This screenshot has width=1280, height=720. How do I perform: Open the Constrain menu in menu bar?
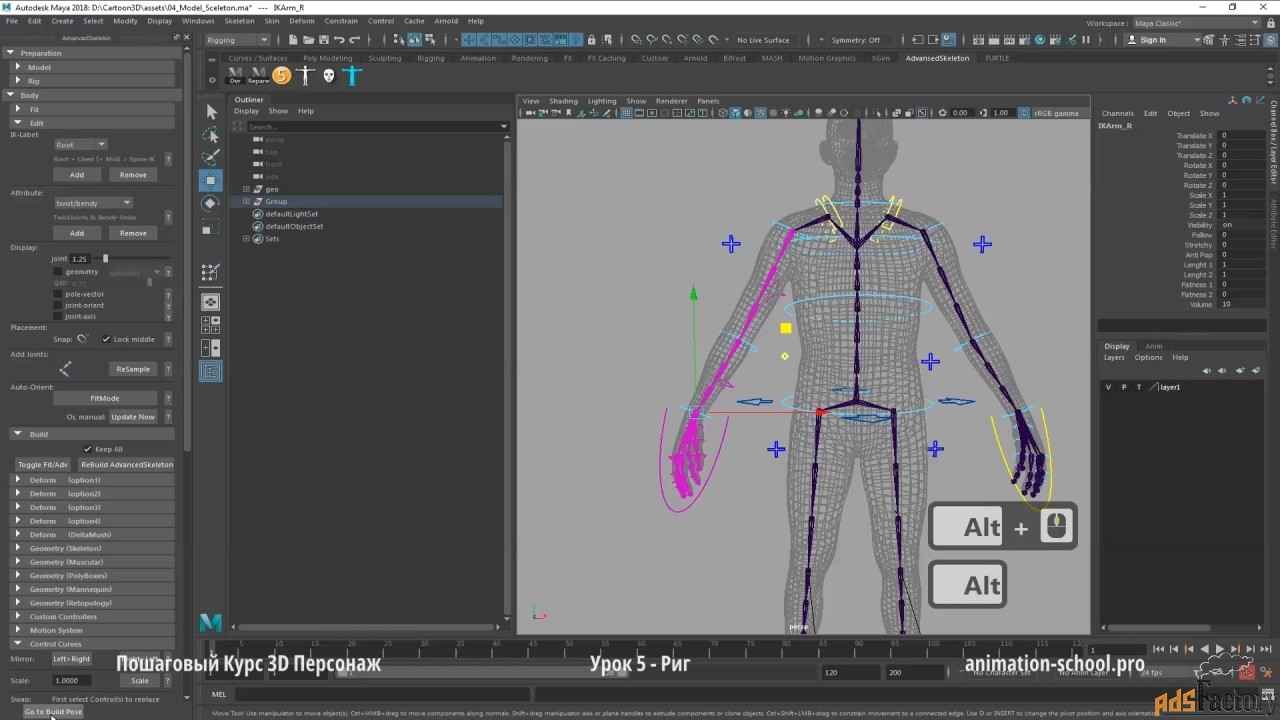tap(341, 21)
